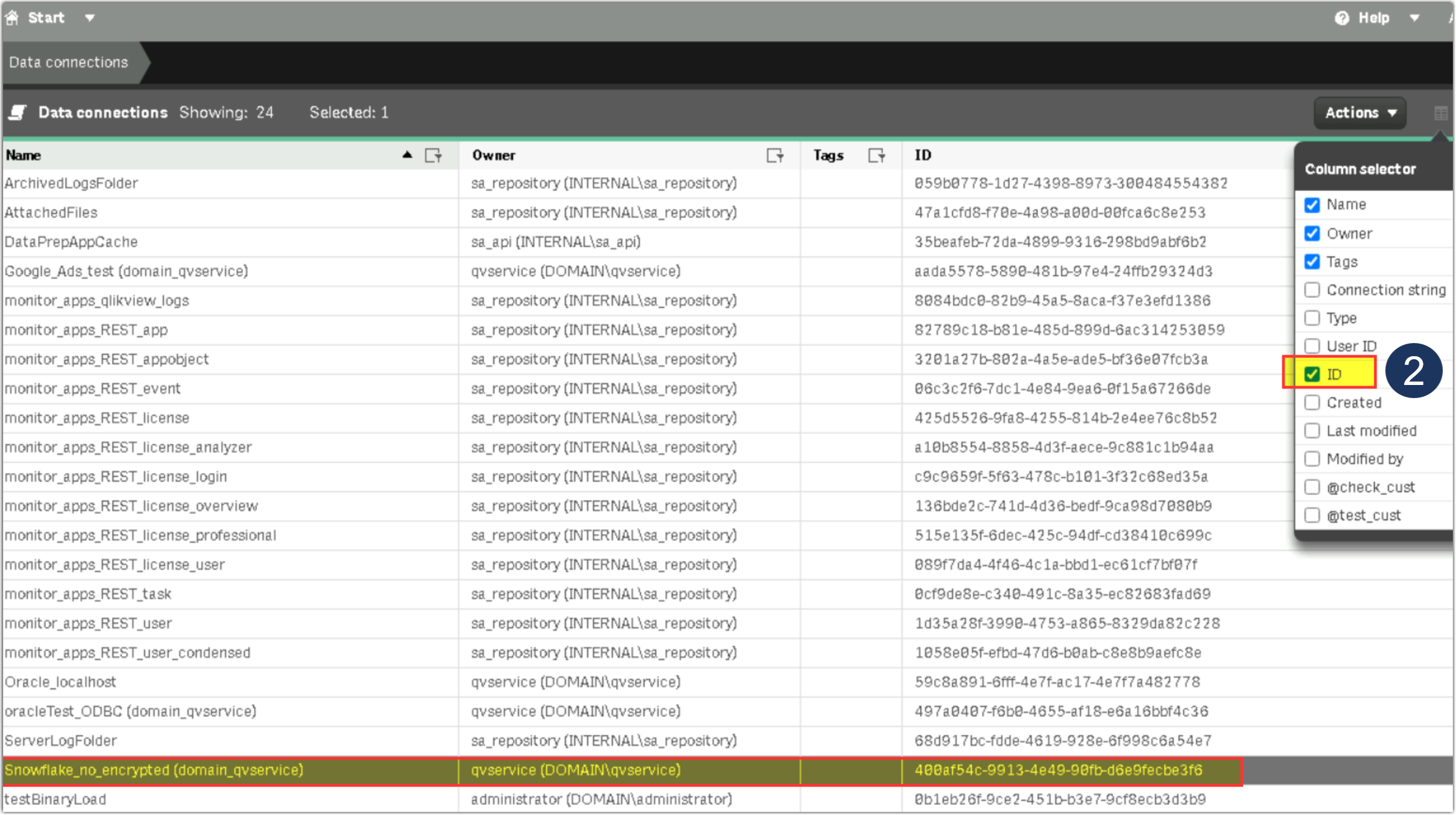The height and width of the screenshot is (815, 1456).
Task: Switch to the Data connections breadcrumb tab
Action: (68, 62)
